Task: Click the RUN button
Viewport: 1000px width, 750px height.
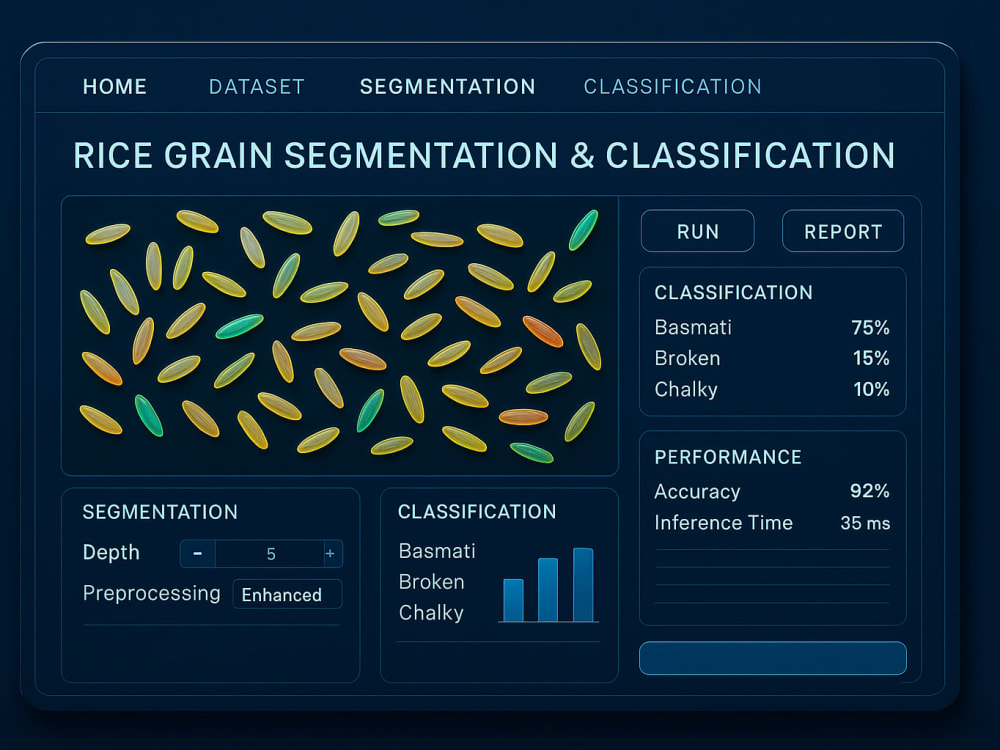Action: click(x=698, y=231)
